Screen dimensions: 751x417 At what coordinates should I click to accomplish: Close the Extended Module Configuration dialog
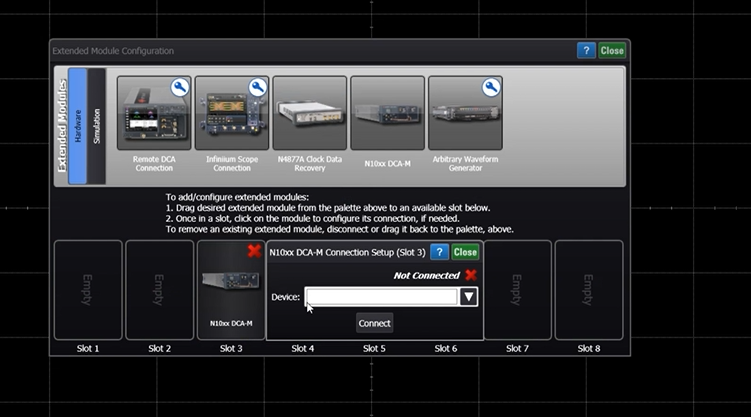pos(612,50)
